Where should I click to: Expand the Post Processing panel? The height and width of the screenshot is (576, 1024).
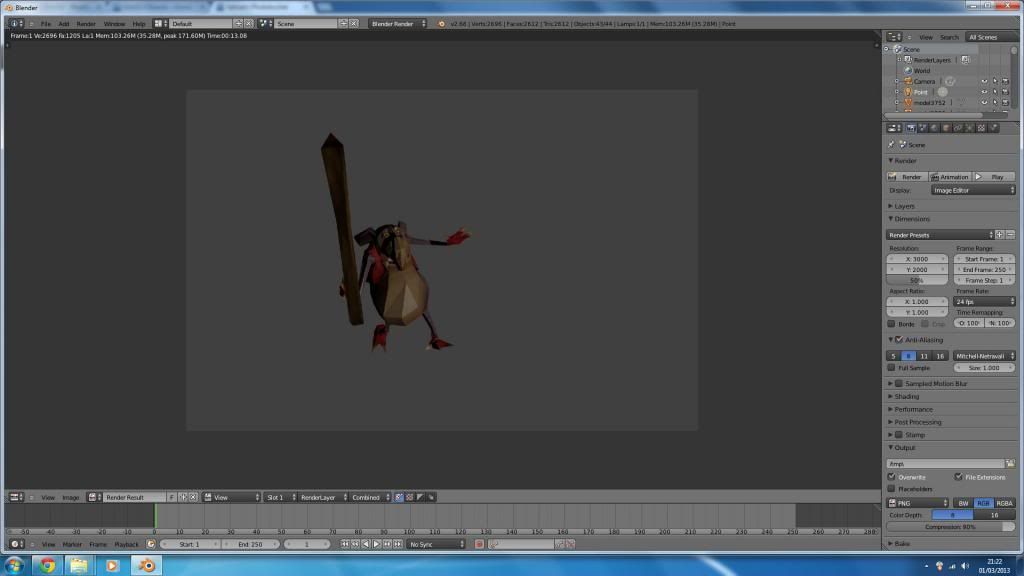point(918,423)
